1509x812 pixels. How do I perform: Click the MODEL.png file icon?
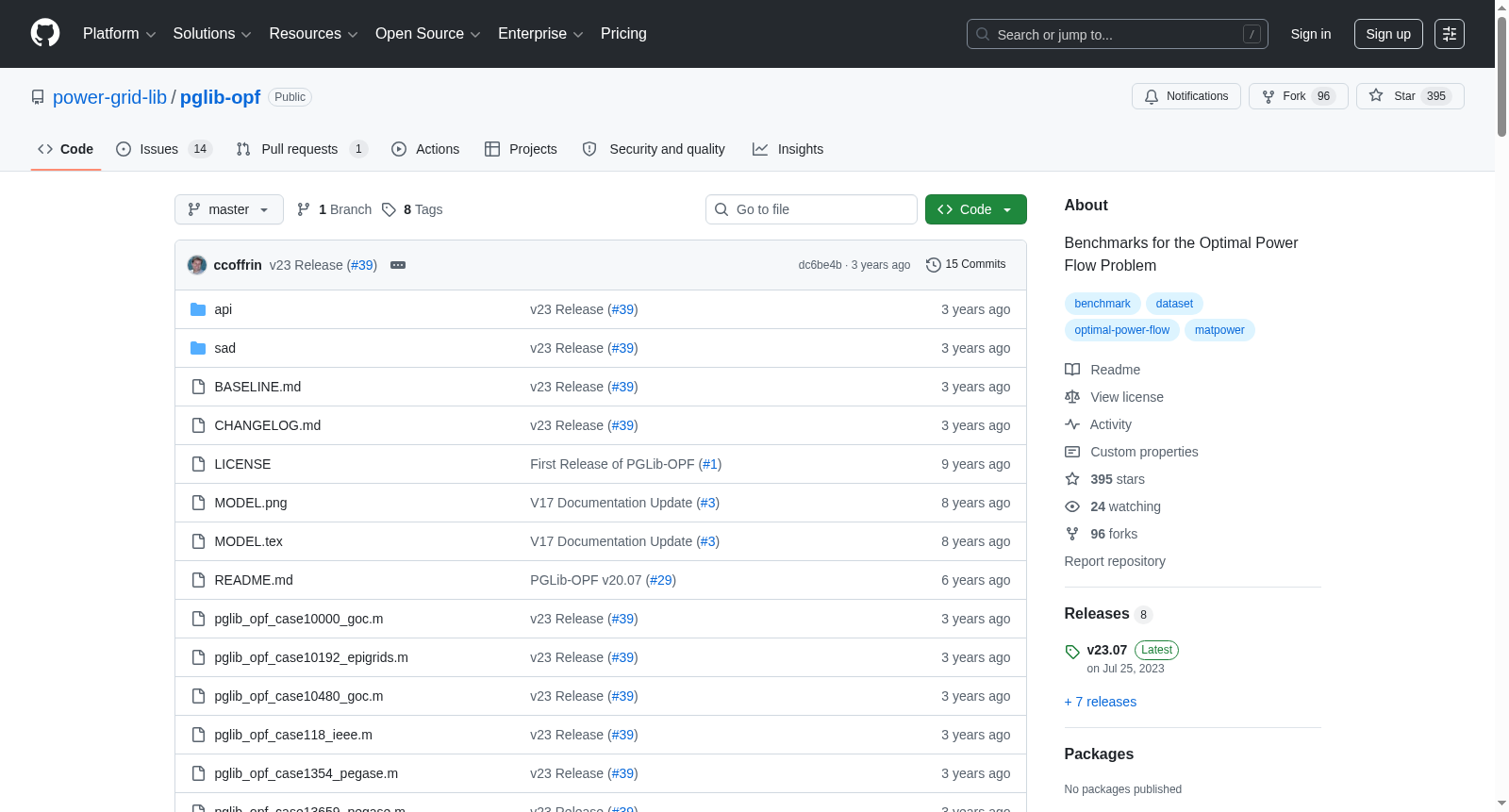198,503
